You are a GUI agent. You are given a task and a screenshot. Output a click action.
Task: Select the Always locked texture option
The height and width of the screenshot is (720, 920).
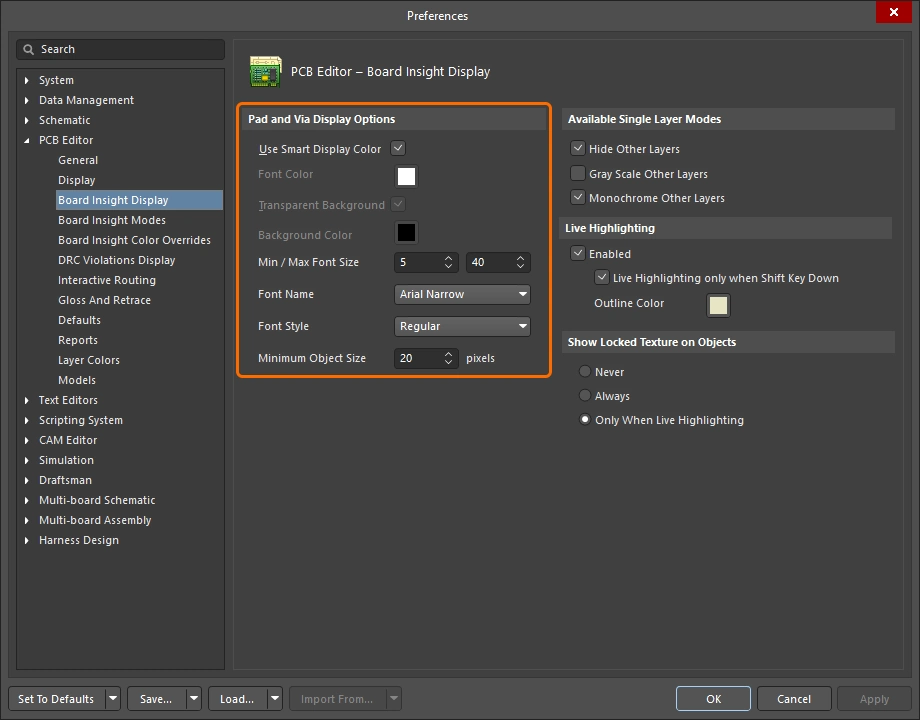click(585, 396)
